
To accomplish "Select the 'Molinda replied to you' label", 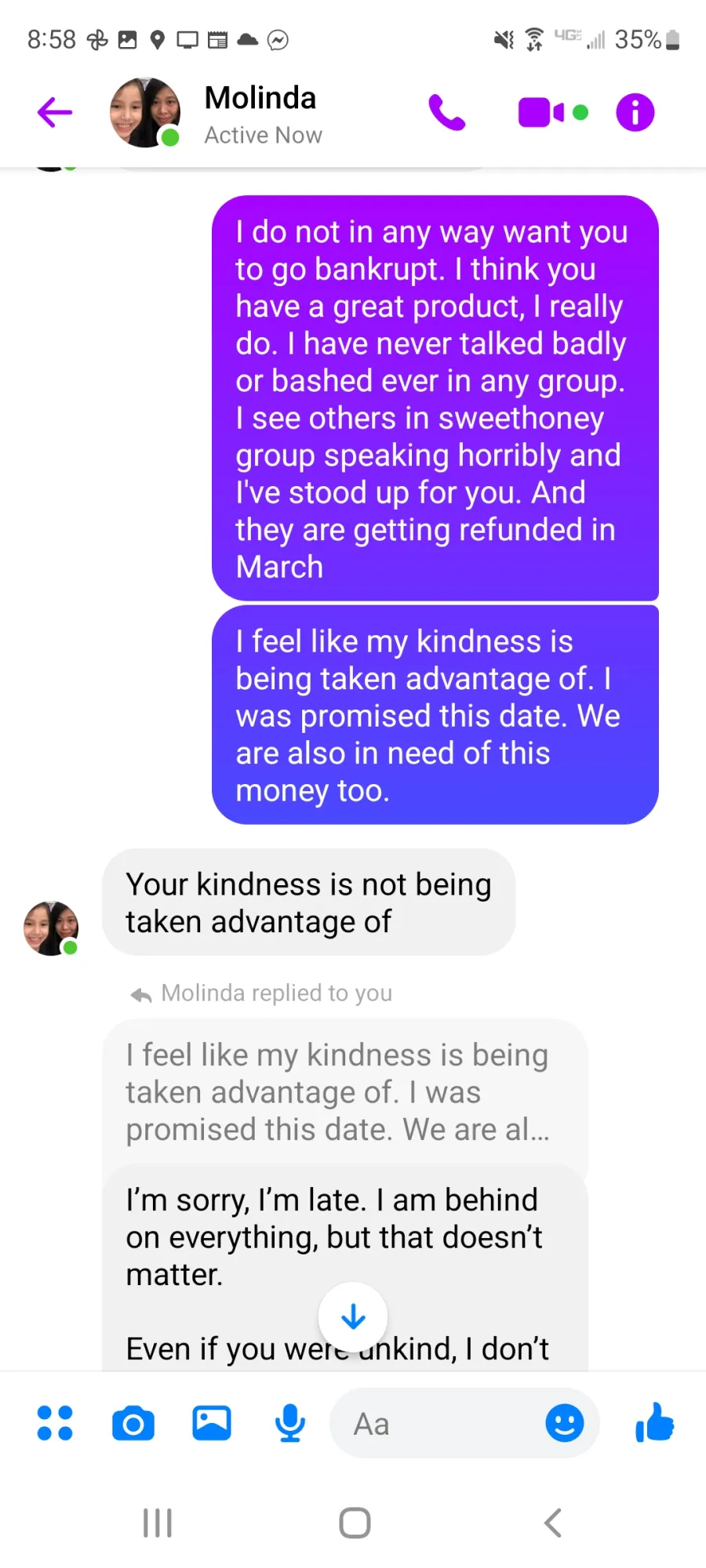I will coord(276,993).
